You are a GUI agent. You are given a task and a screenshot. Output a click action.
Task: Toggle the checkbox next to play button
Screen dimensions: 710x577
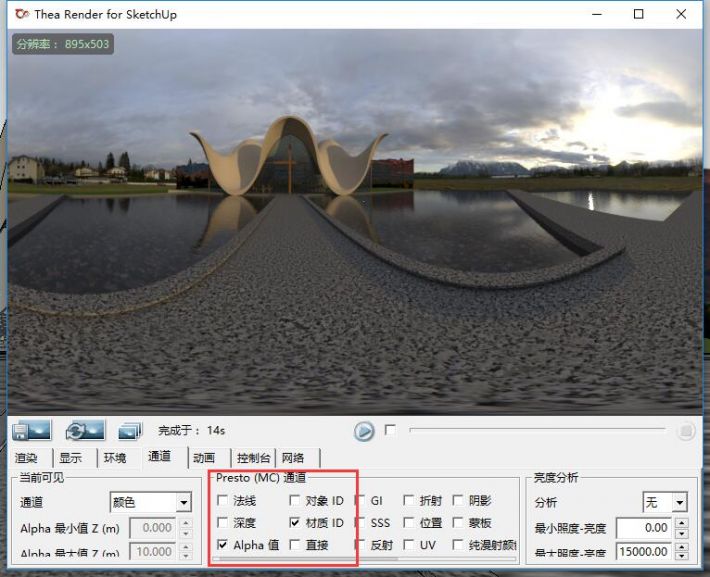(x=390, y=429)
